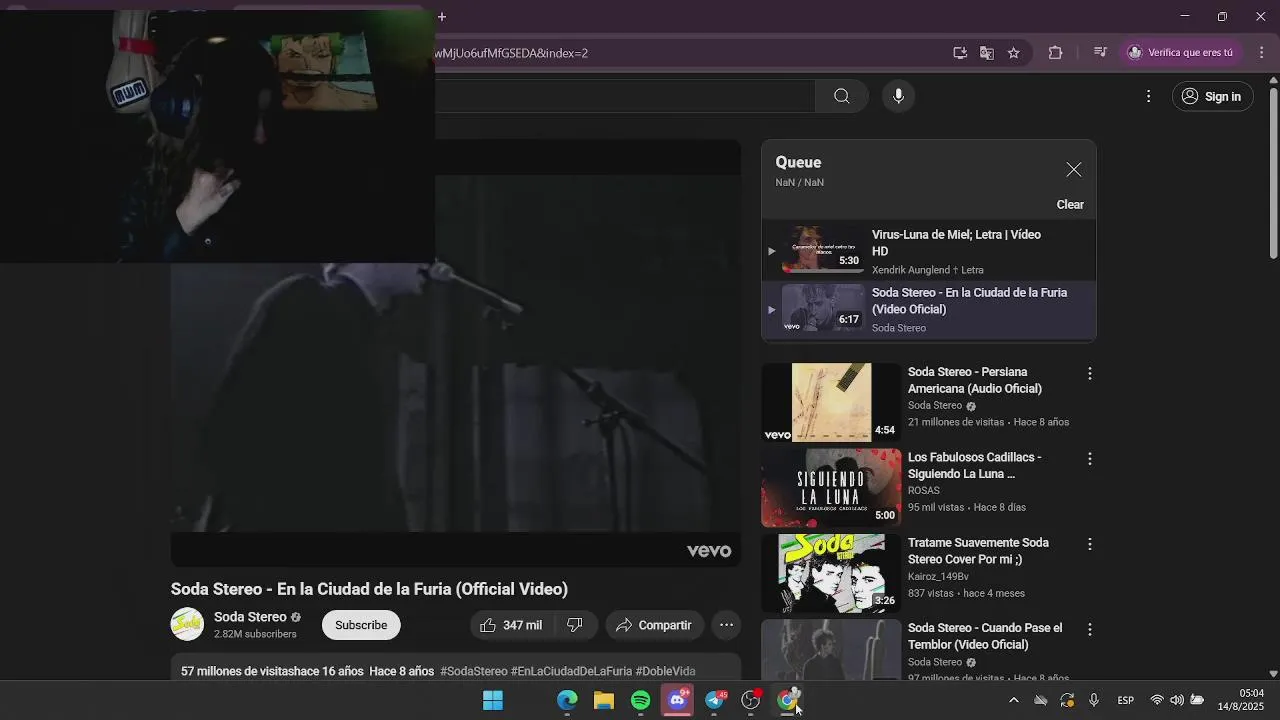Select queue item En la Ciudad de la Furia

928,309
